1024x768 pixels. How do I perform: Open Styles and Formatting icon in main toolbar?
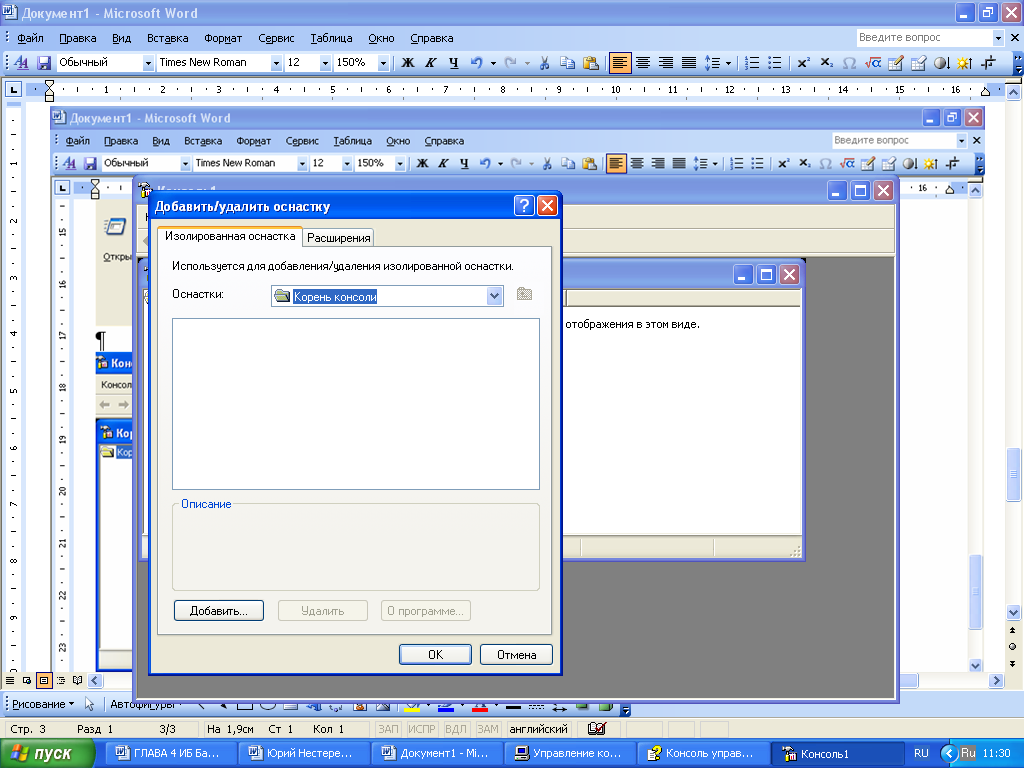22,63
